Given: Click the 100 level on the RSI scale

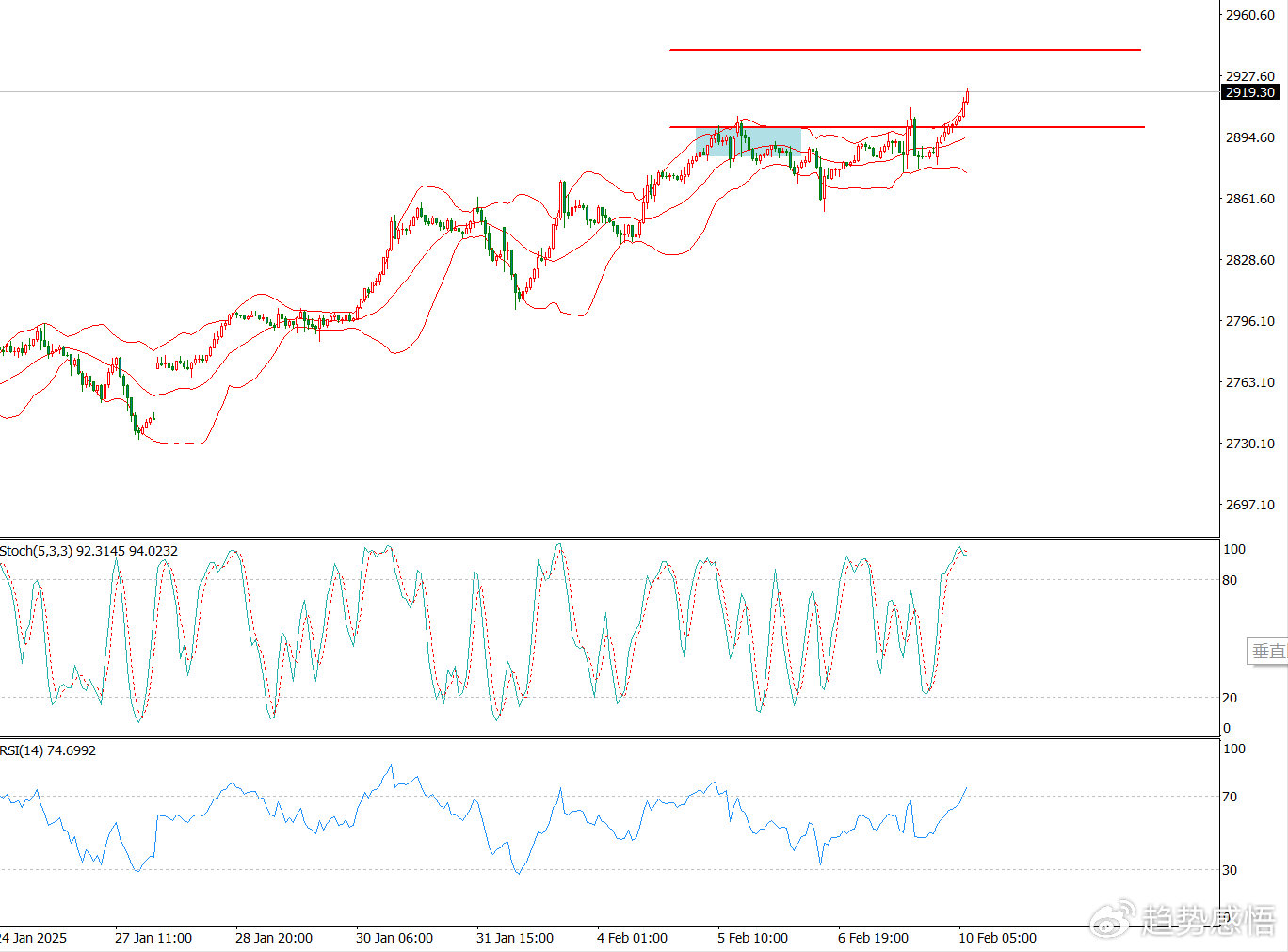Looking at the screenshot, I should tap(1233, 749).
